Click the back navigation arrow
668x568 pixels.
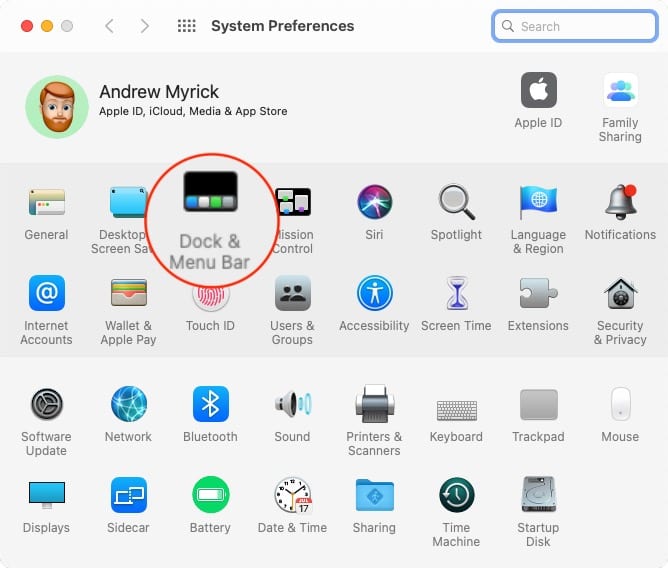click(x=109, y=26)
